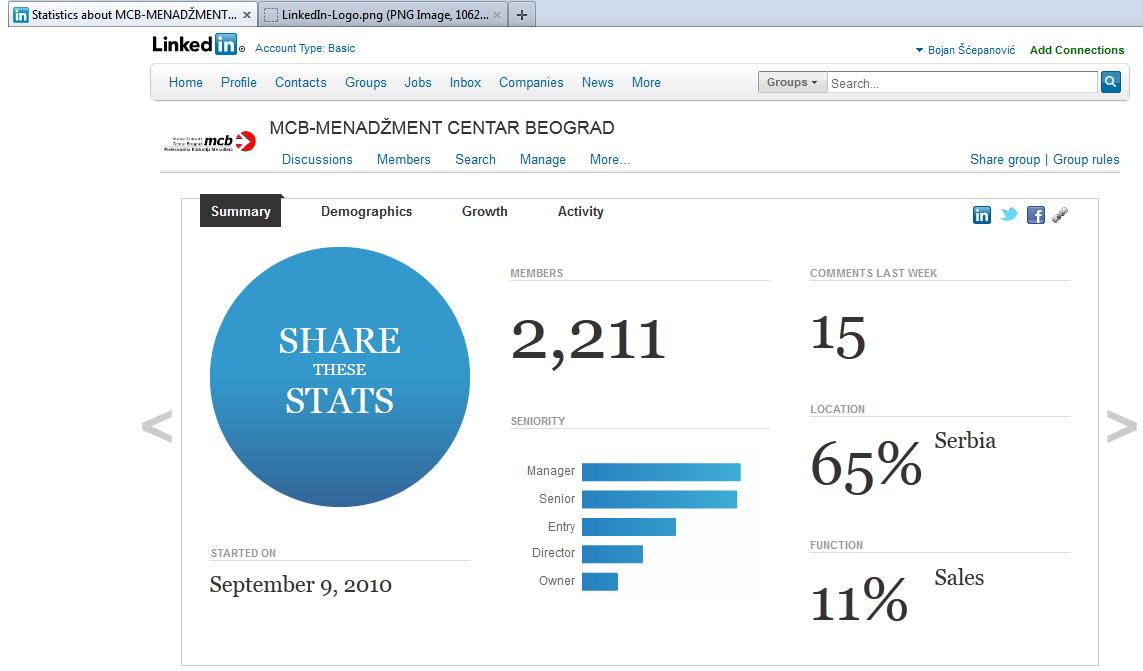Close the LinkedIn-Logo.png browser tab
1143x671 pixels.
point(497,15)
